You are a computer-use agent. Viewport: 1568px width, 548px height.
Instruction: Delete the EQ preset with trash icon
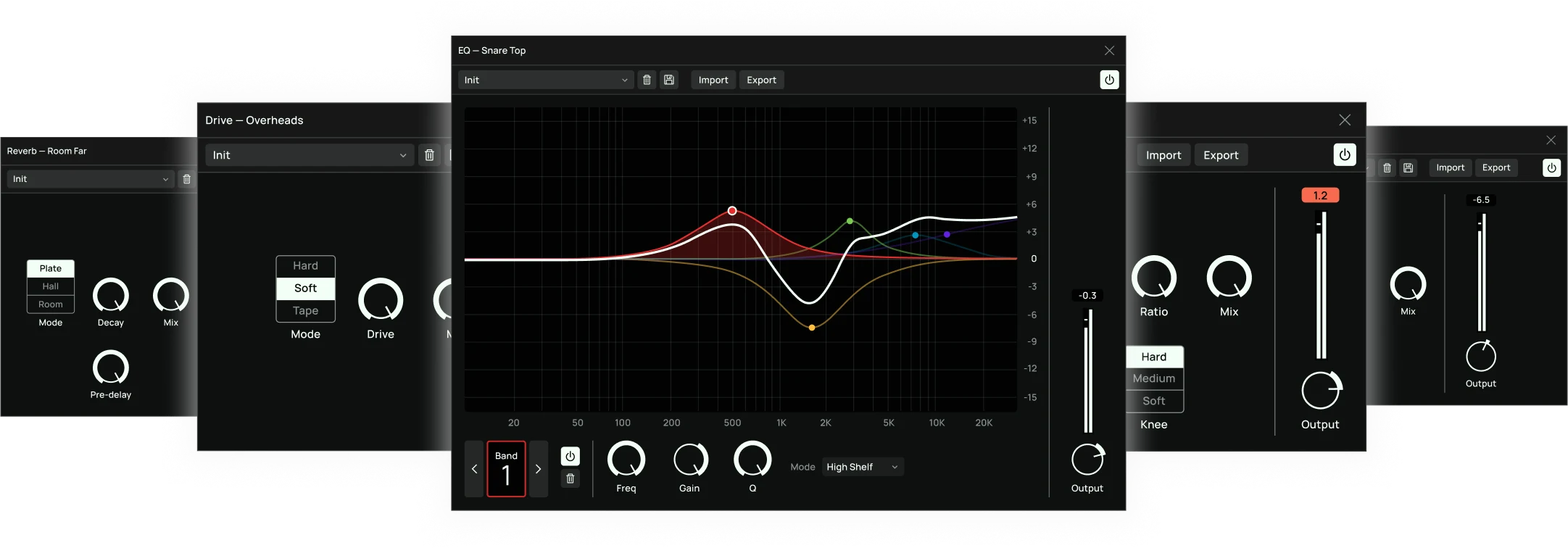[x=647, y=80]
